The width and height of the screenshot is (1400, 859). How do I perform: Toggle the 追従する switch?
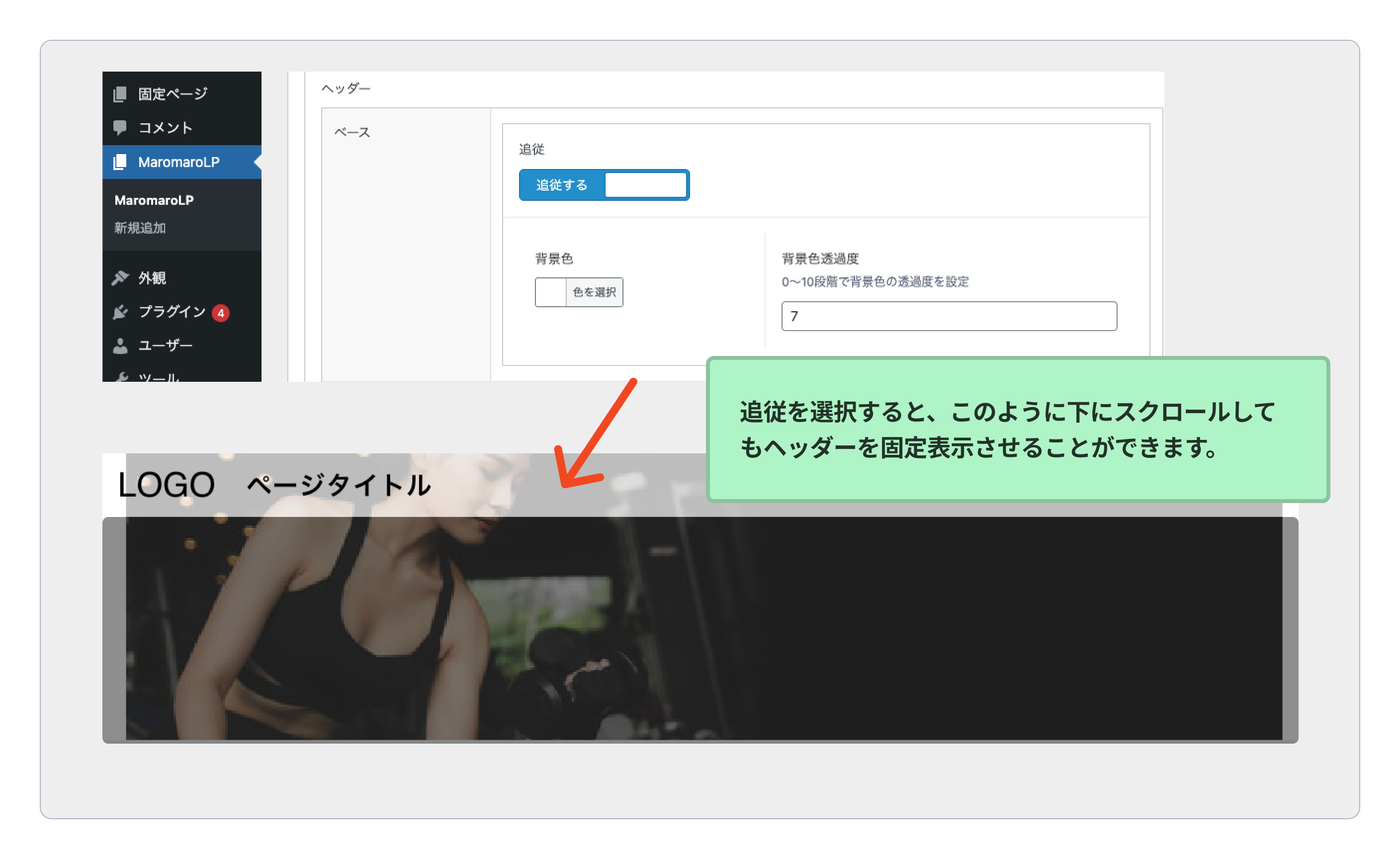[561, 185]
